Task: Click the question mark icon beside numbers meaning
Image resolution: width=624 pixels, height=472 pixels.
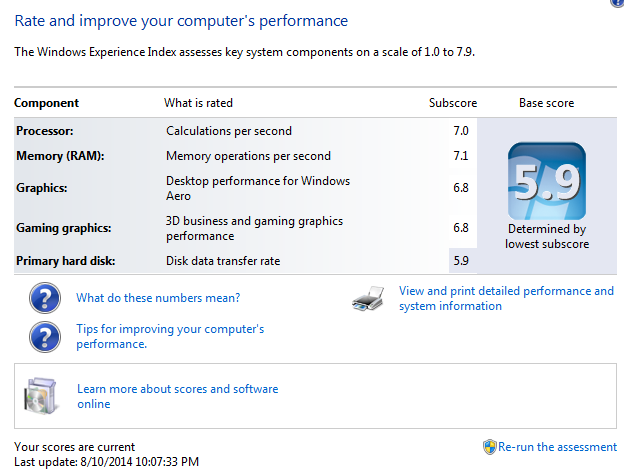Action: tap(45, 298)
